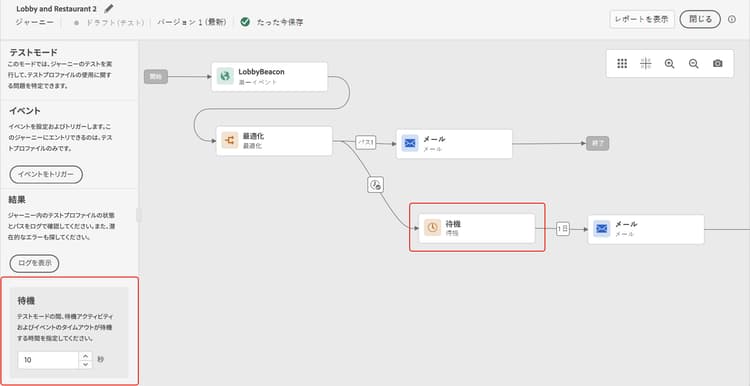Click the Lobby and Restaurant 2 title

click(56, 9)
